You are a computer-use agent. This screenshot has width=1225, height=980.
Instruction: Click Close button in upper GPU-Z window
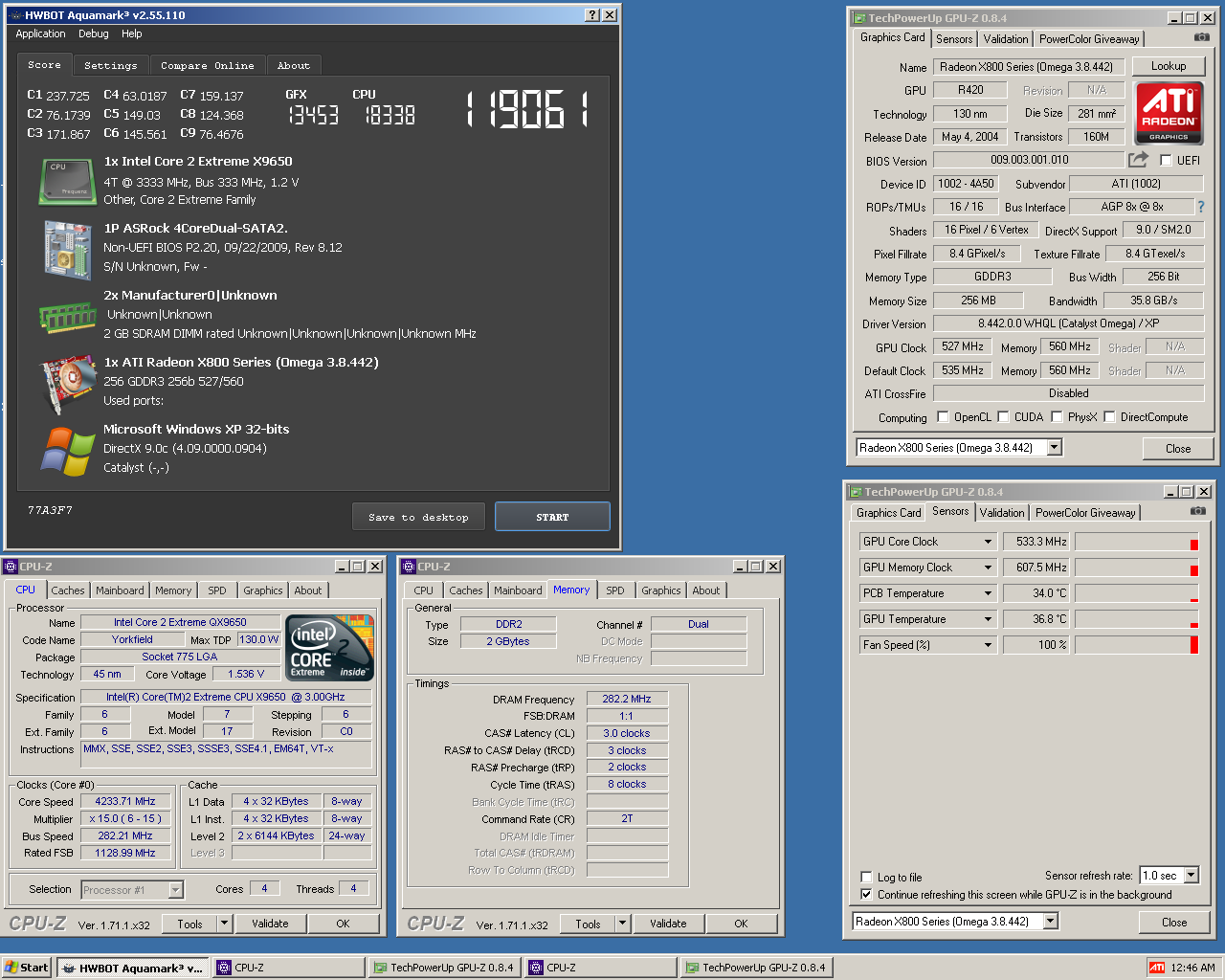pos(1178,448)
